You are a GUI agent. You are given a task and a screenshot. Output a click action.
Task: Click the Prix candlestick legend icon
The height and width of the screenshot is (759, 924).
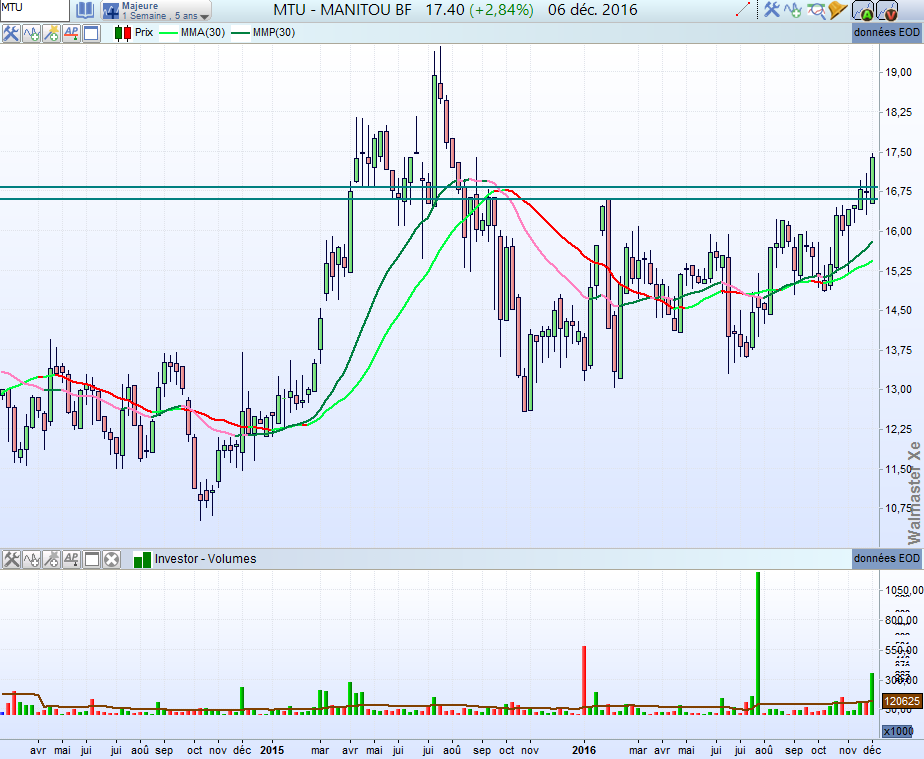click(123, 33)
